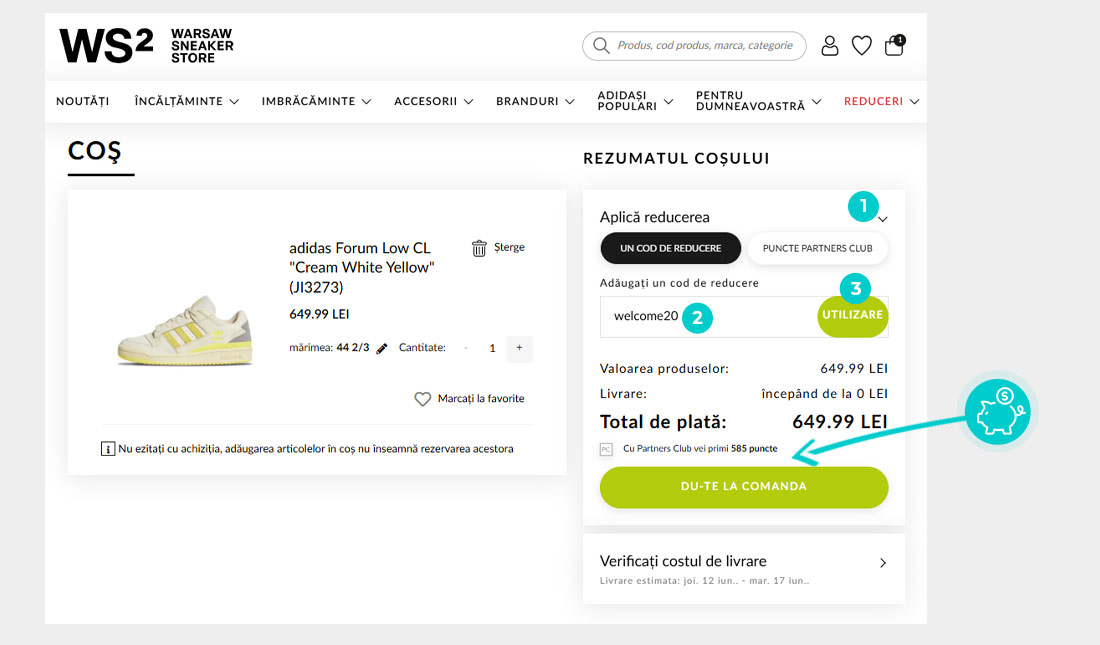Increase quantity with the plus button
This screenshot has height=645, width=1100.
519,349
